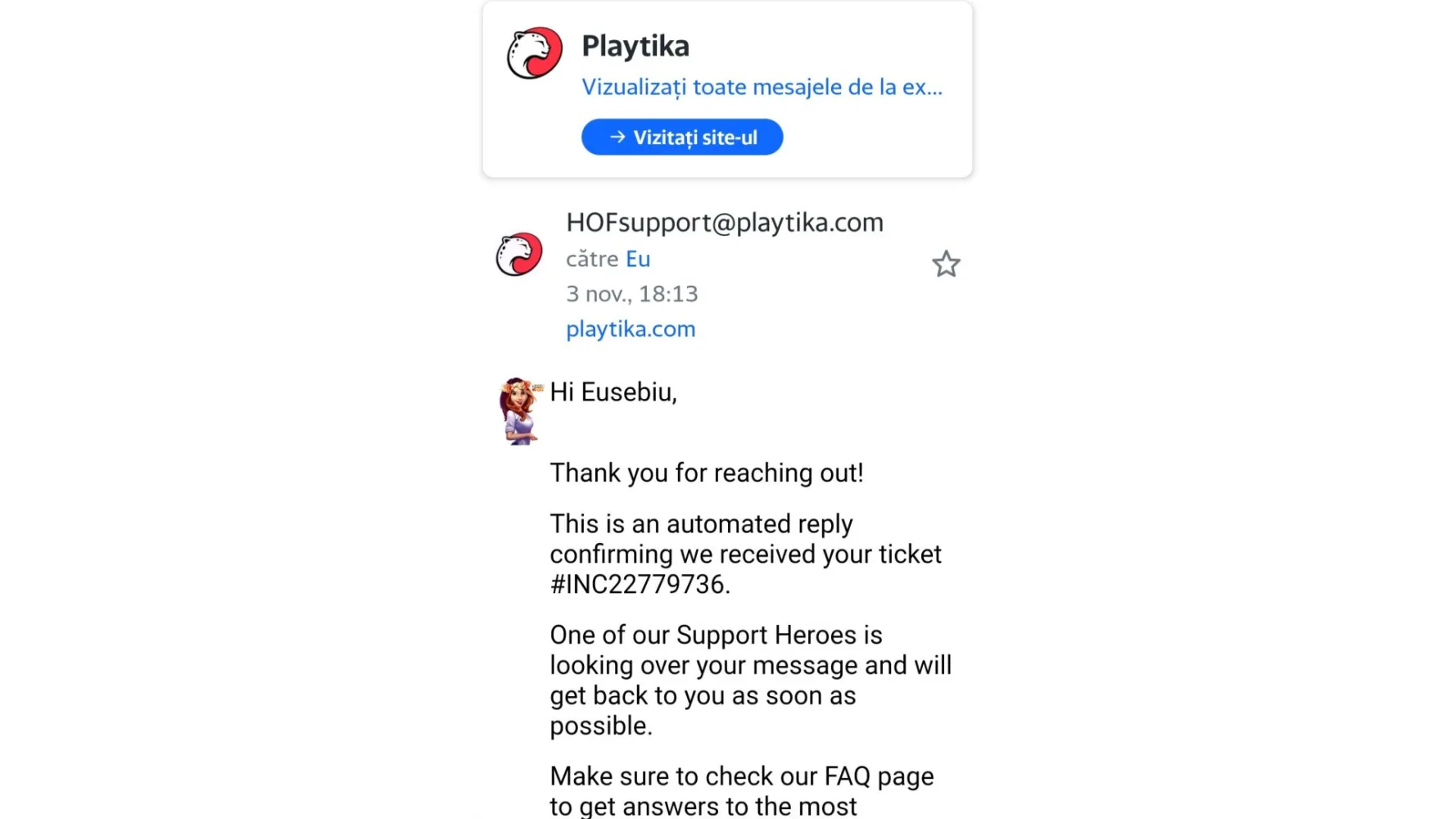The width and height of the screenshot is (1456, 819).
Task: Click the automated reply paragraph
Action: click(746, 554)
